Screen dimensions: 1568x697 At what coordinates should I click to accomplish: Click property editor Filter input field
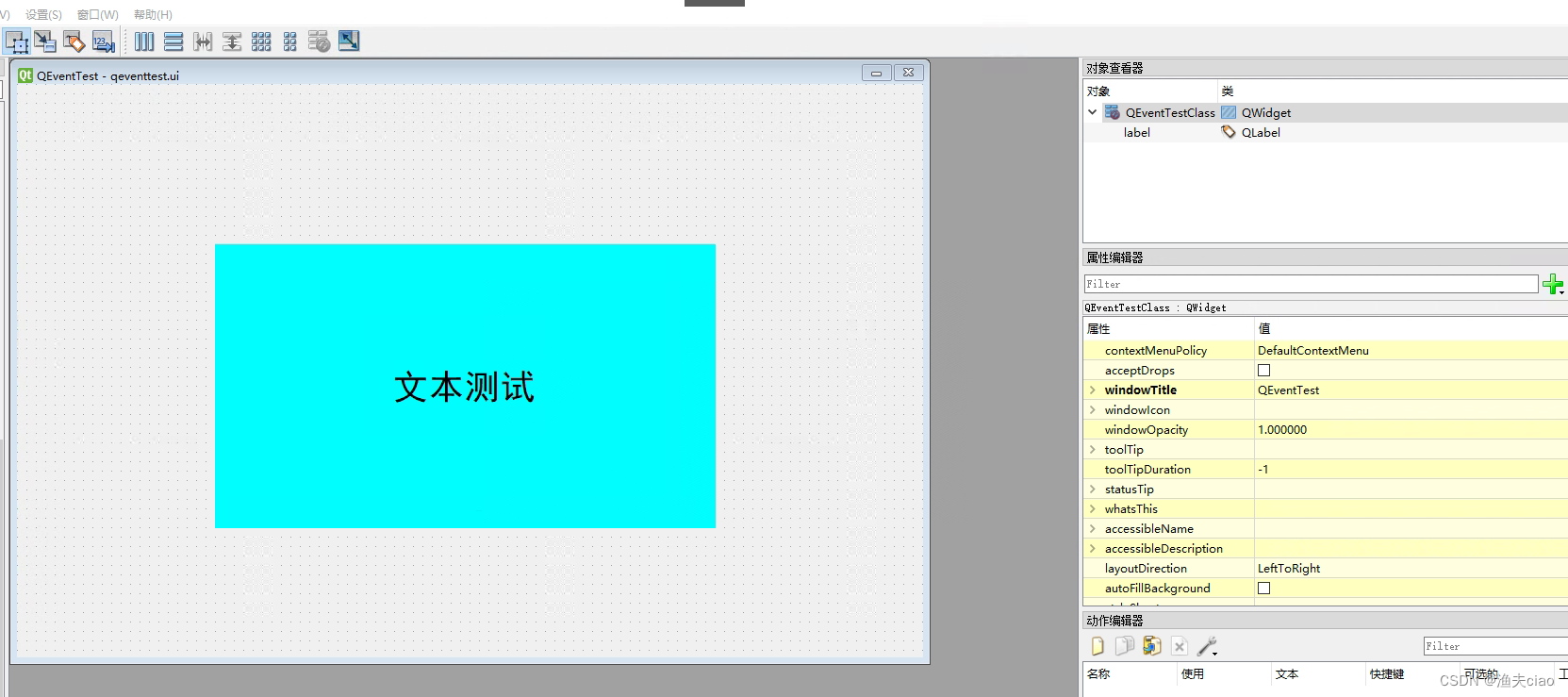click(x=1311, y=284)
